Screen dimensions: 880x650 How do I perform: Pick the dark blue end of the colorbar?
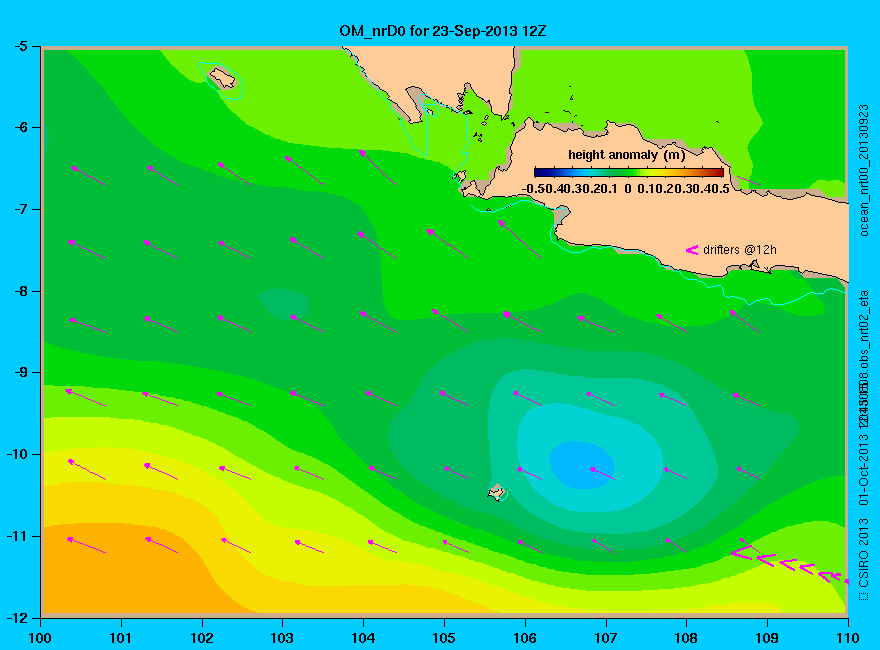click(540, 172)
